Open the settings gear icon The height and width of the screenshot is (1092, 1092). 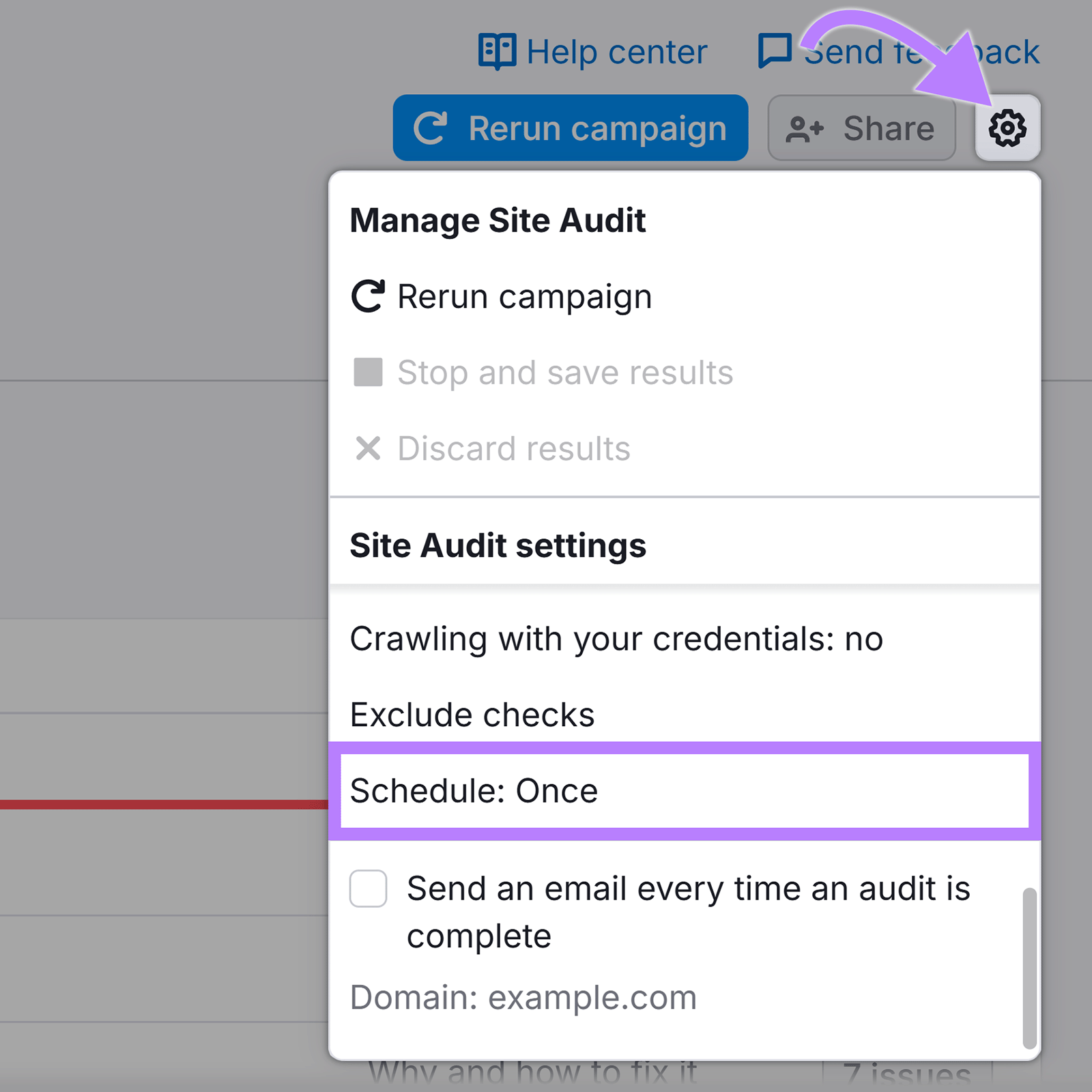click(1008, 128)
